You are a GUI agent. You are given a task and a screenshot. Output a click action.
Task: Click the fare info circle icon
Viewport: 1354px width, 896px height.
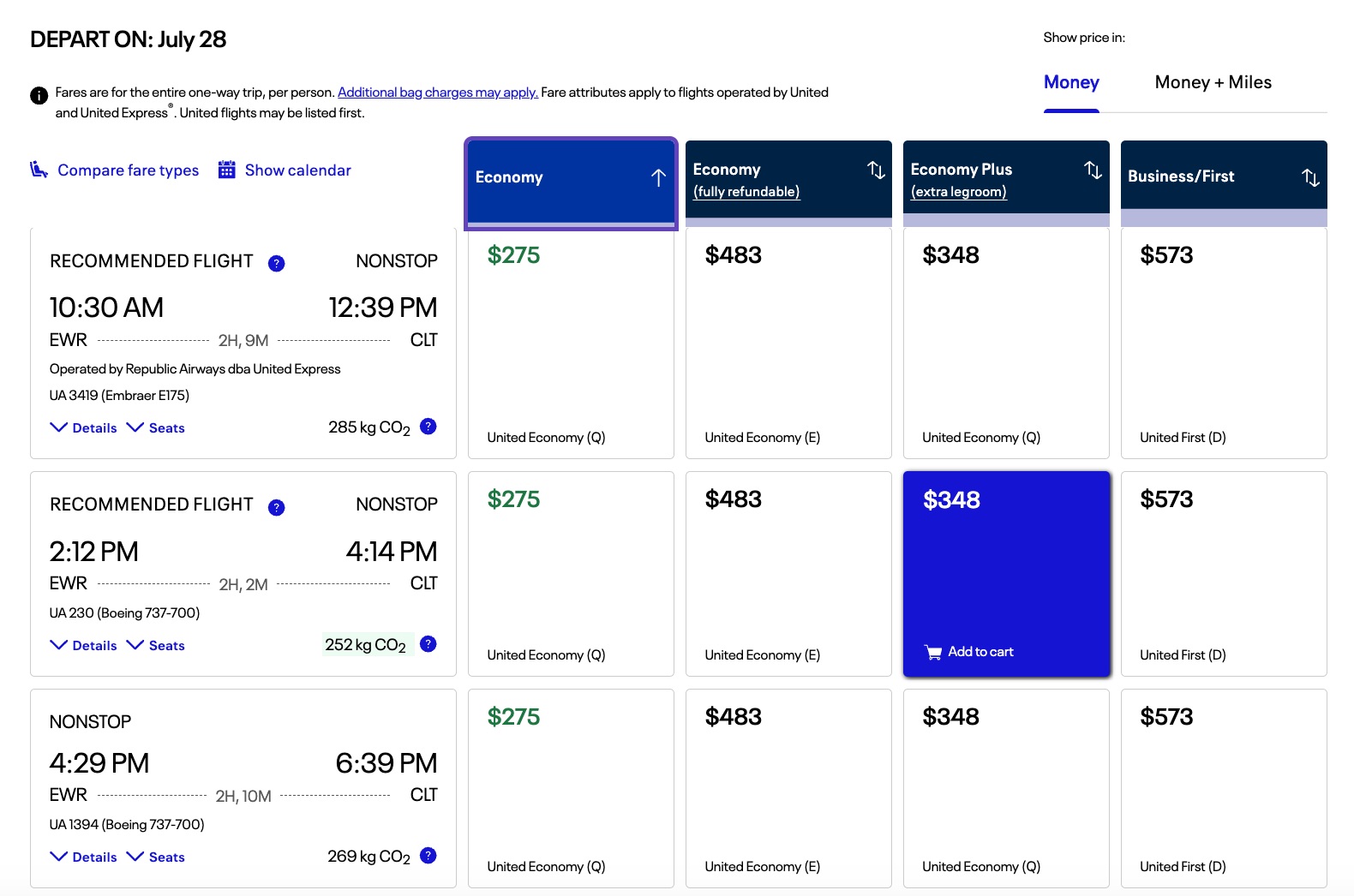39,95
